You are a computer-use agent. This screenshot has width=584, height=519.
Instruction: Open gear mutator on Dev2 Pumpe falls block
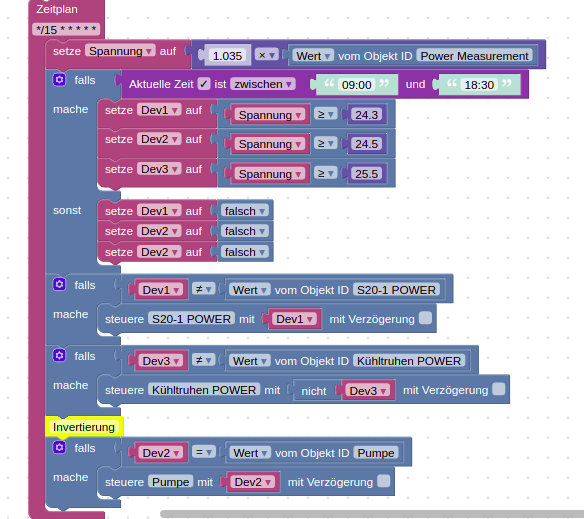coord(59,447)
